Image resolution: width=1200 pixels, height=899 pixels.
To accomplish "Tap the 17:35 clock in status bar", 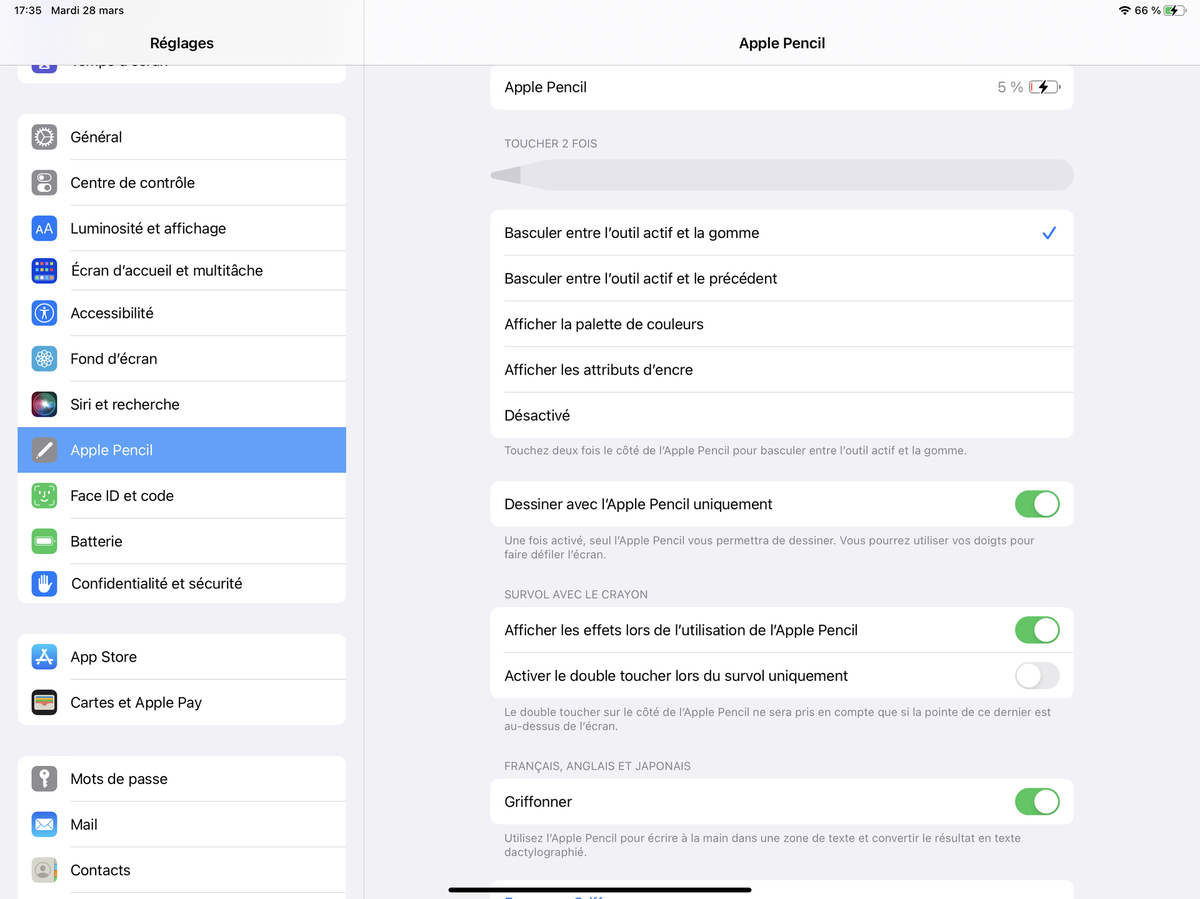I will (x=28, y=10).
